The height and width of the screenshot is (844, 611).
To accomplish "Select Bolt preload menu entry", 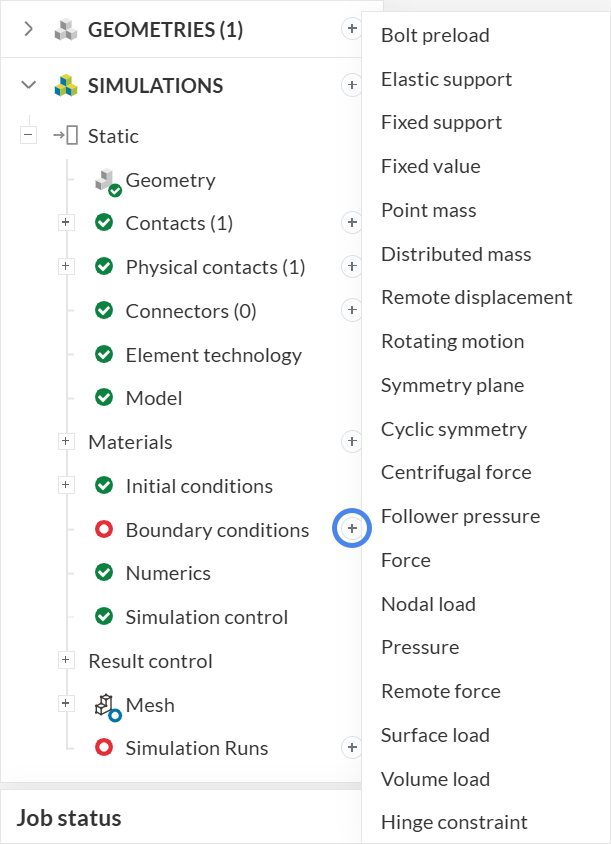I will point(435,35).
